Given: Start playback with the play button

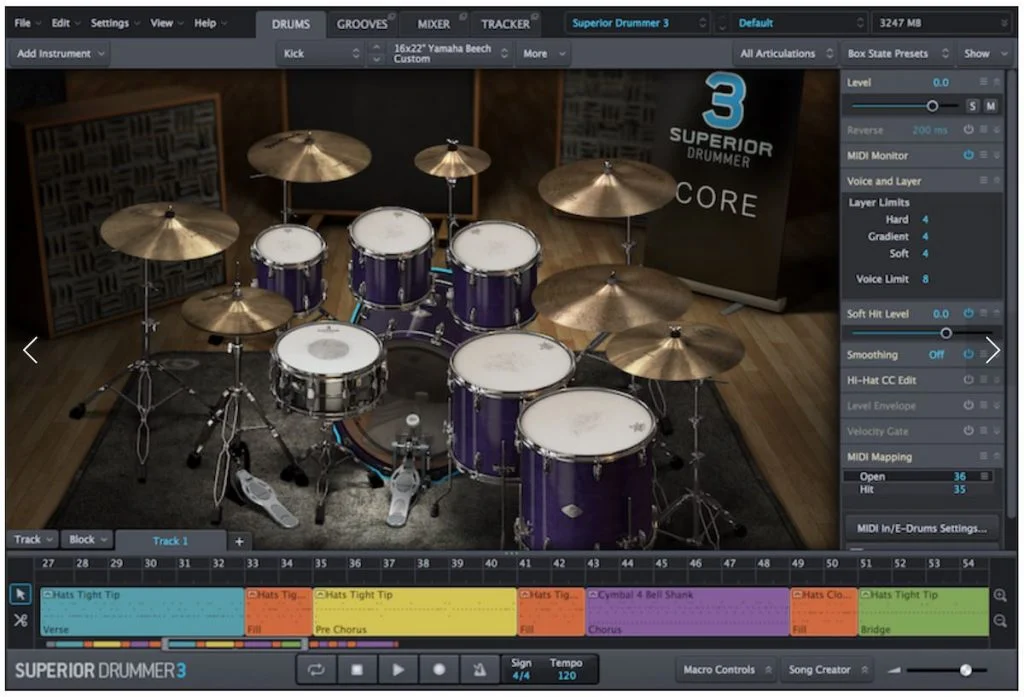Looking at the screenshot, I should point(398,670).
